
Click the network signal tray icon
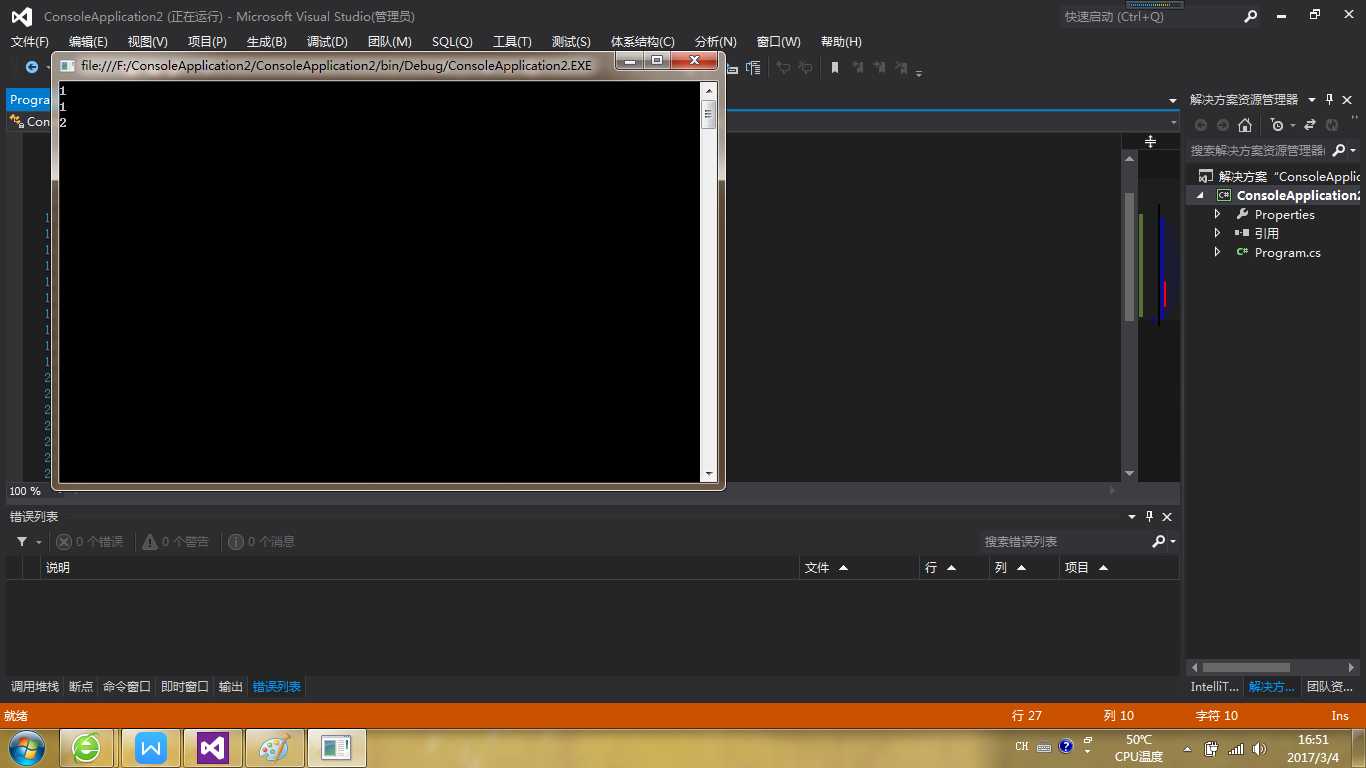[x=1235, y=748]
